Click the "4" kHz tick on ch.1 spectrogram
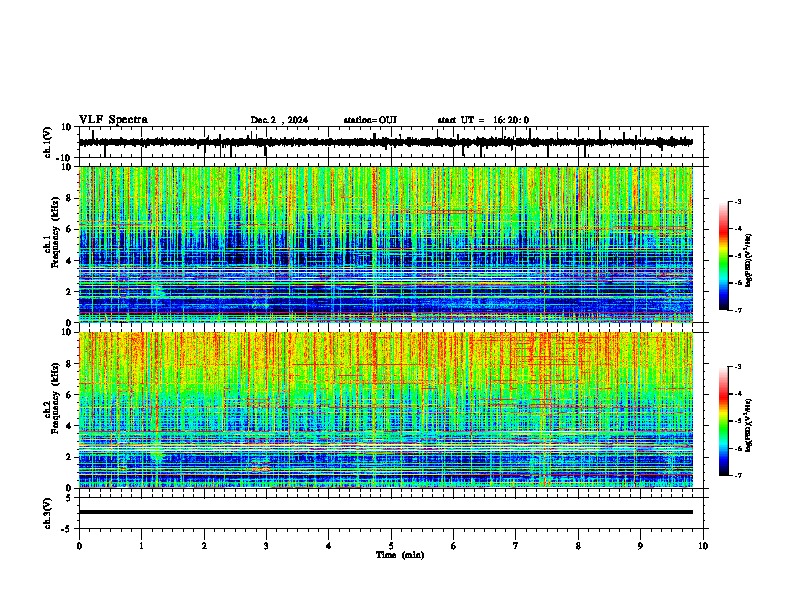The image size is (792, 612). (x=69, y=261)
